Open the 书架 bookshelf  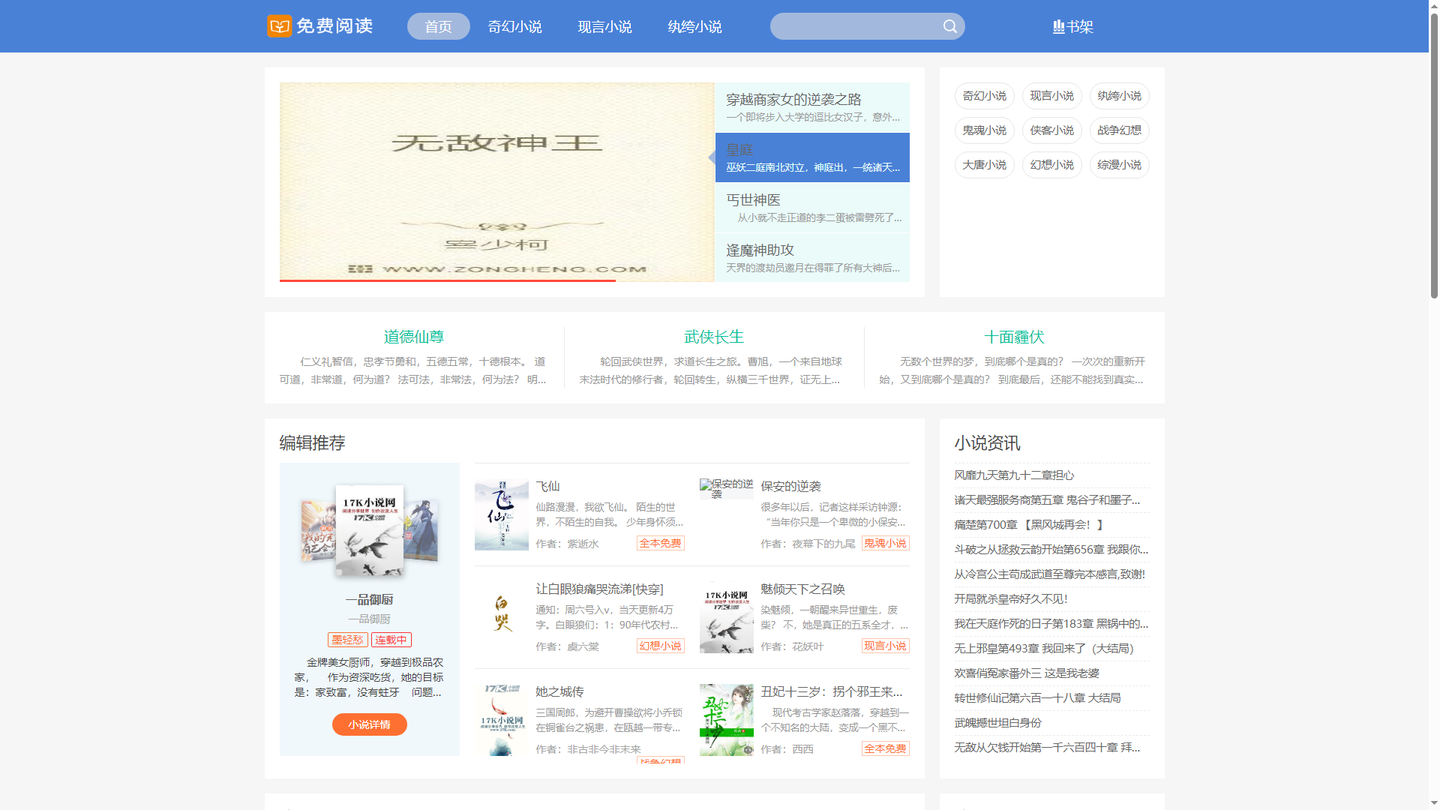click(1073, 27)
